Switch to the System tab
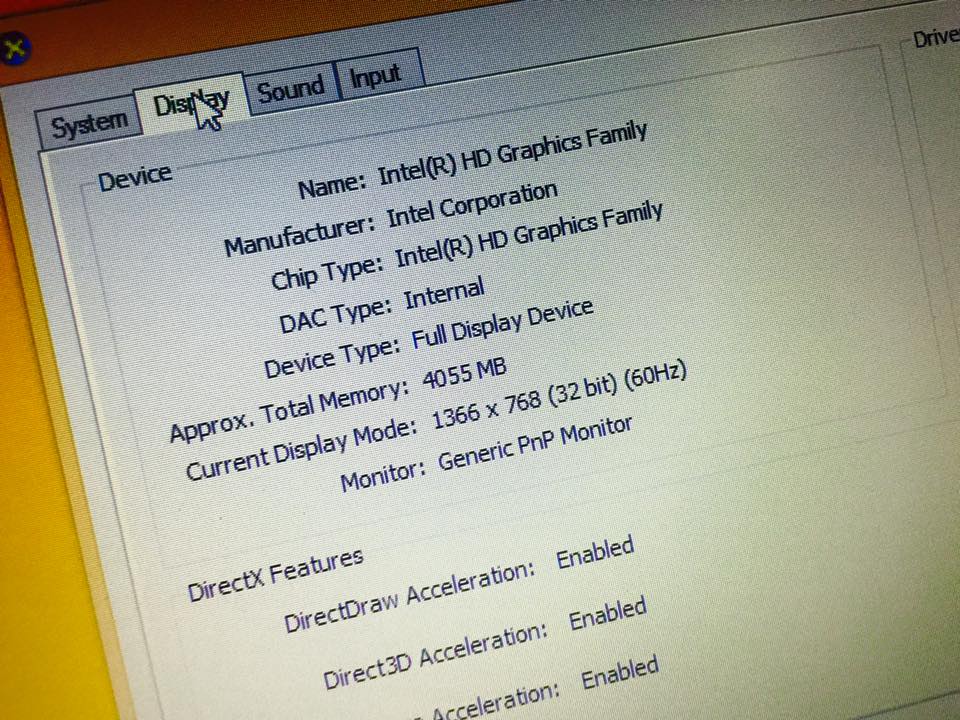 tap(89, 125)
